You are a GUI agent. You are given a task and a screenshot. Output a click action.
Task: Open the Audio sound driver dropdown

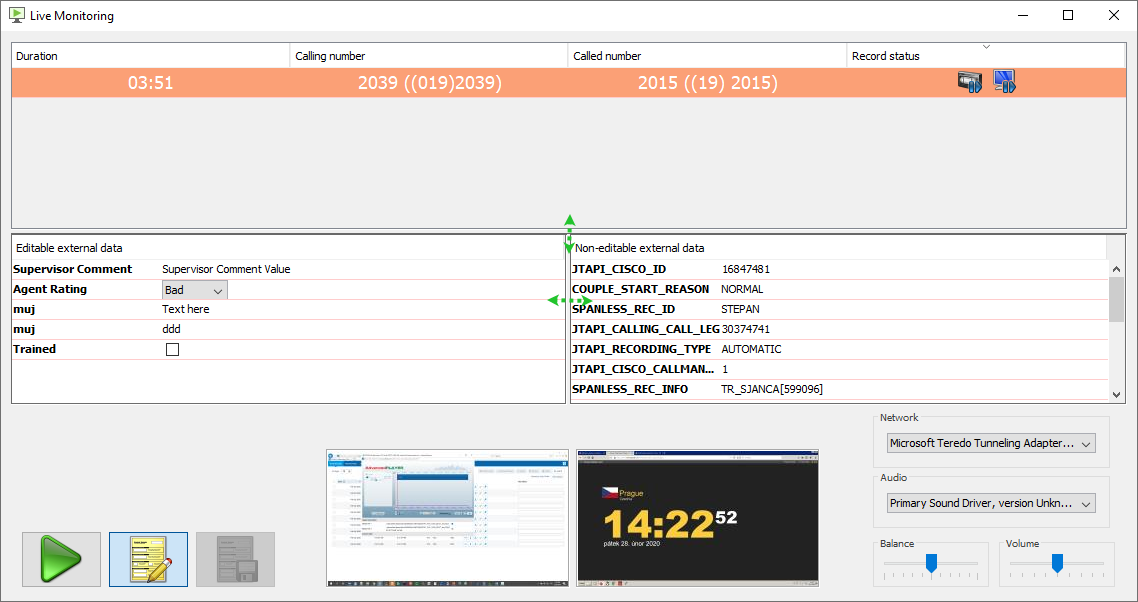[x=991, y=503]
